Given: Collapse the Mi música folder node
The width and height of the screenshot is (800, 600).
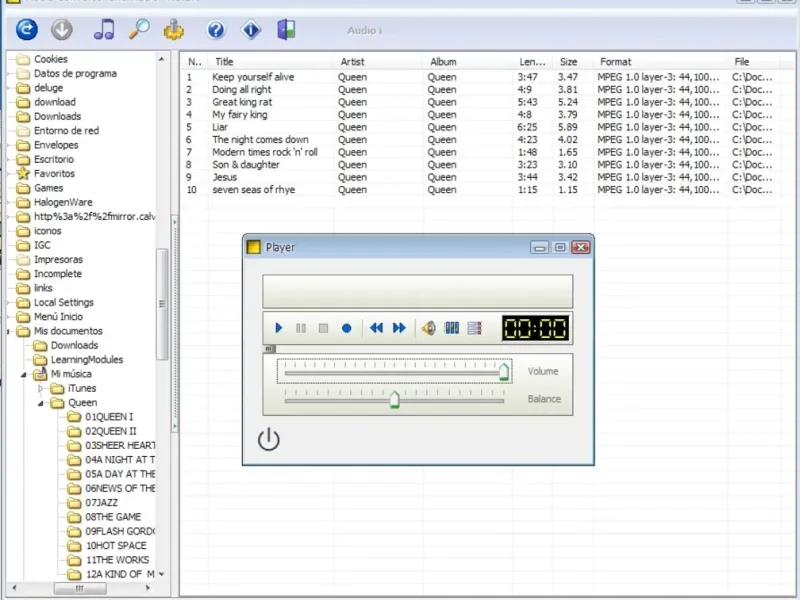Looking at the screenshot, I should [24, 374].
